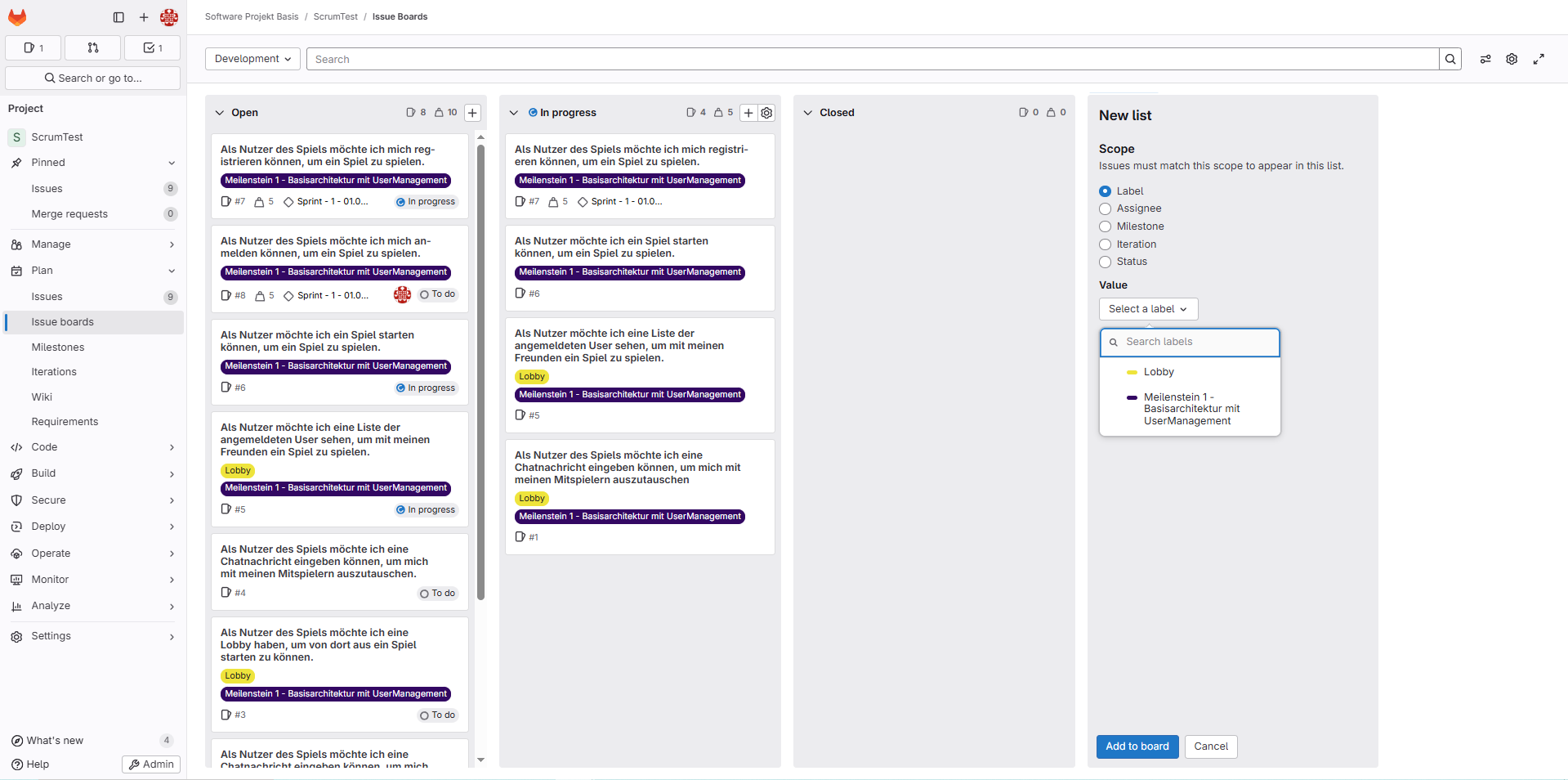Open In progress list settings gear

click(x=766, y=113)
